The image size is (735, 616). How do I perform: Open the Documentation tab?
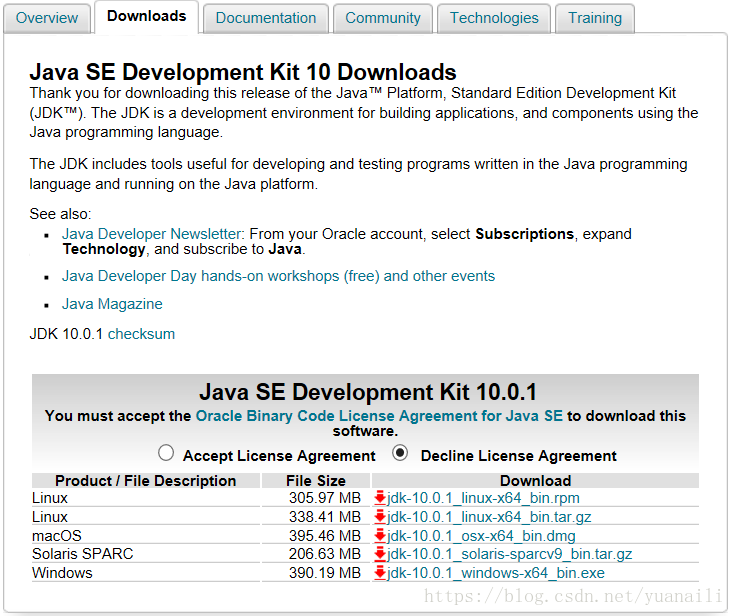click(266, 18)
